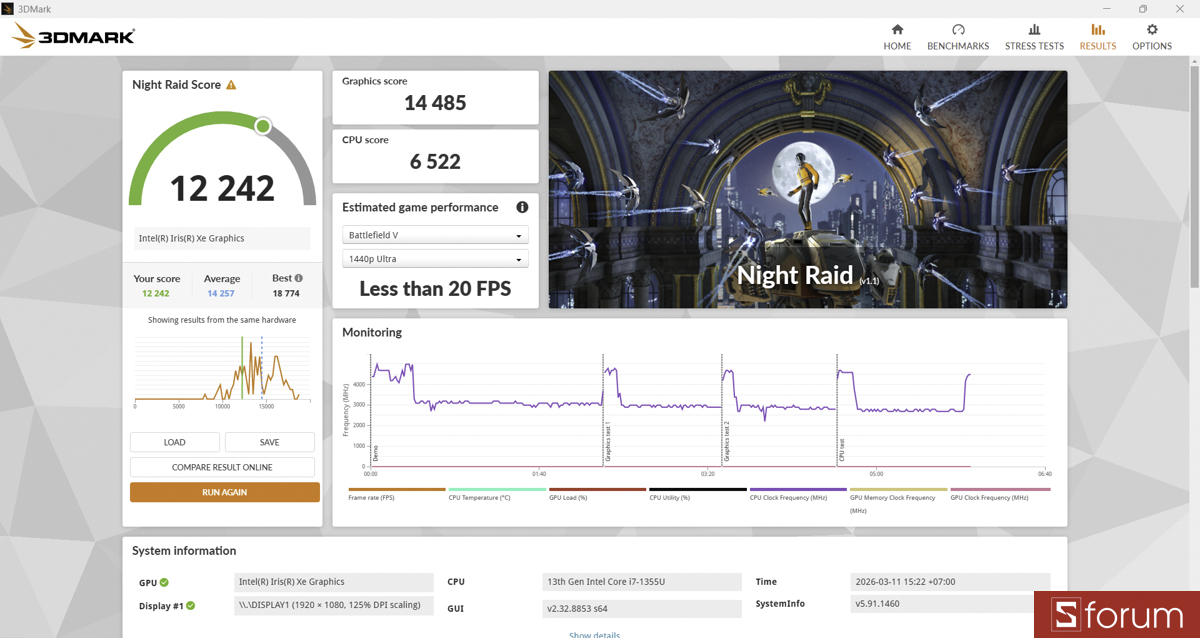Click the green checkmark beside GPU

click(x=165, y=581)
